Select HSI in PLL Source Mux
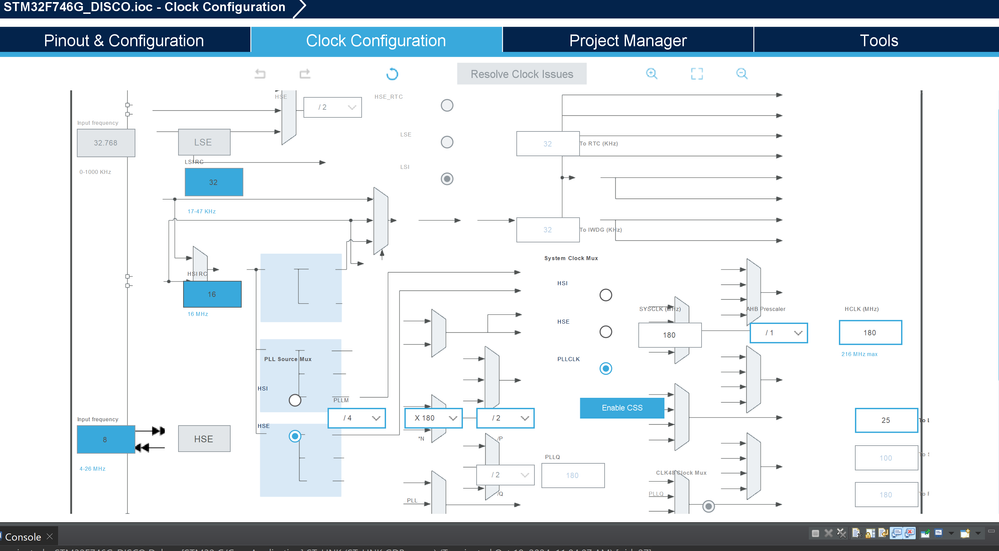Viewport: 999px width, 551px height. [x=295, y=400]
